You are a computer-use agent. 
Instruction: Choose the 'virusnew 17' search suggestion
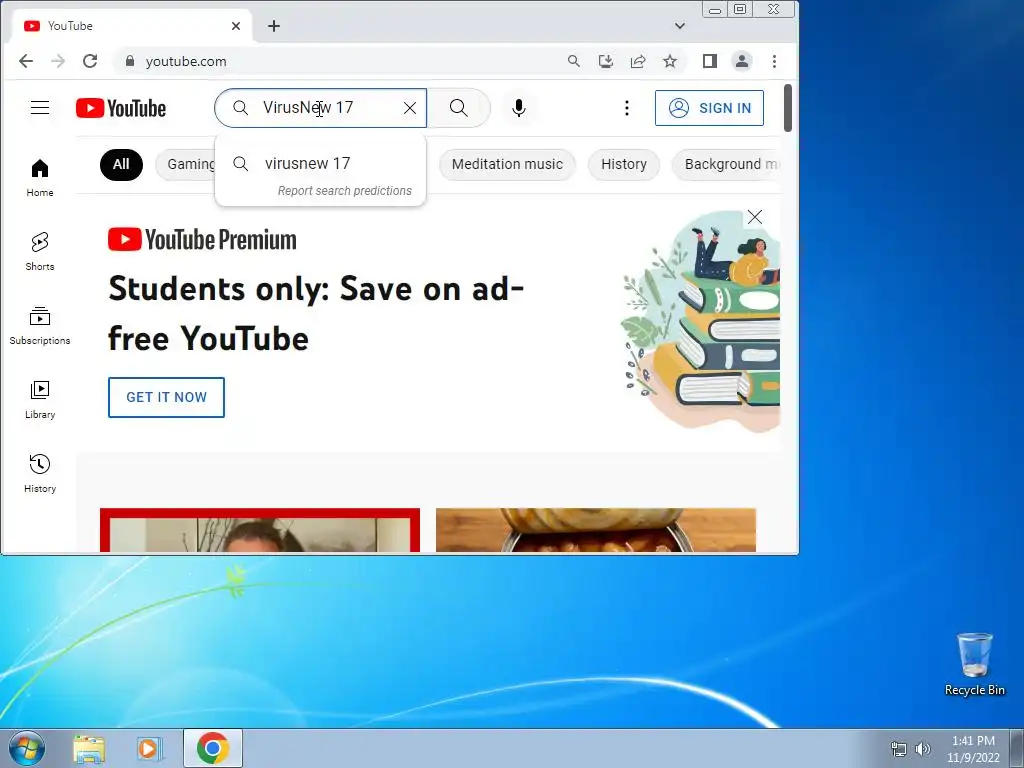(320, 163)
